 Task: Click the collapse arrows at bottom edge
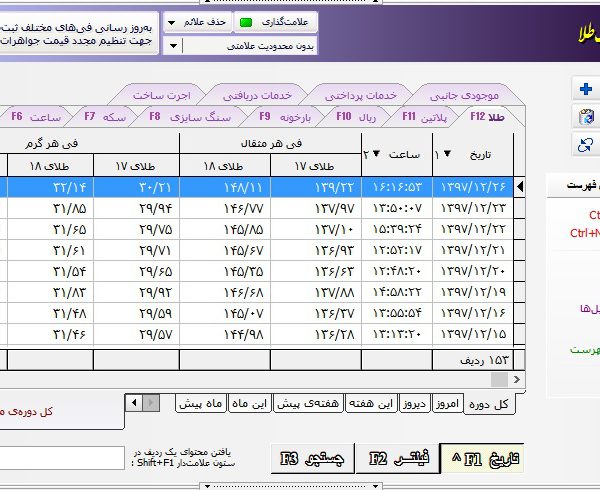(x=291, y=487)
